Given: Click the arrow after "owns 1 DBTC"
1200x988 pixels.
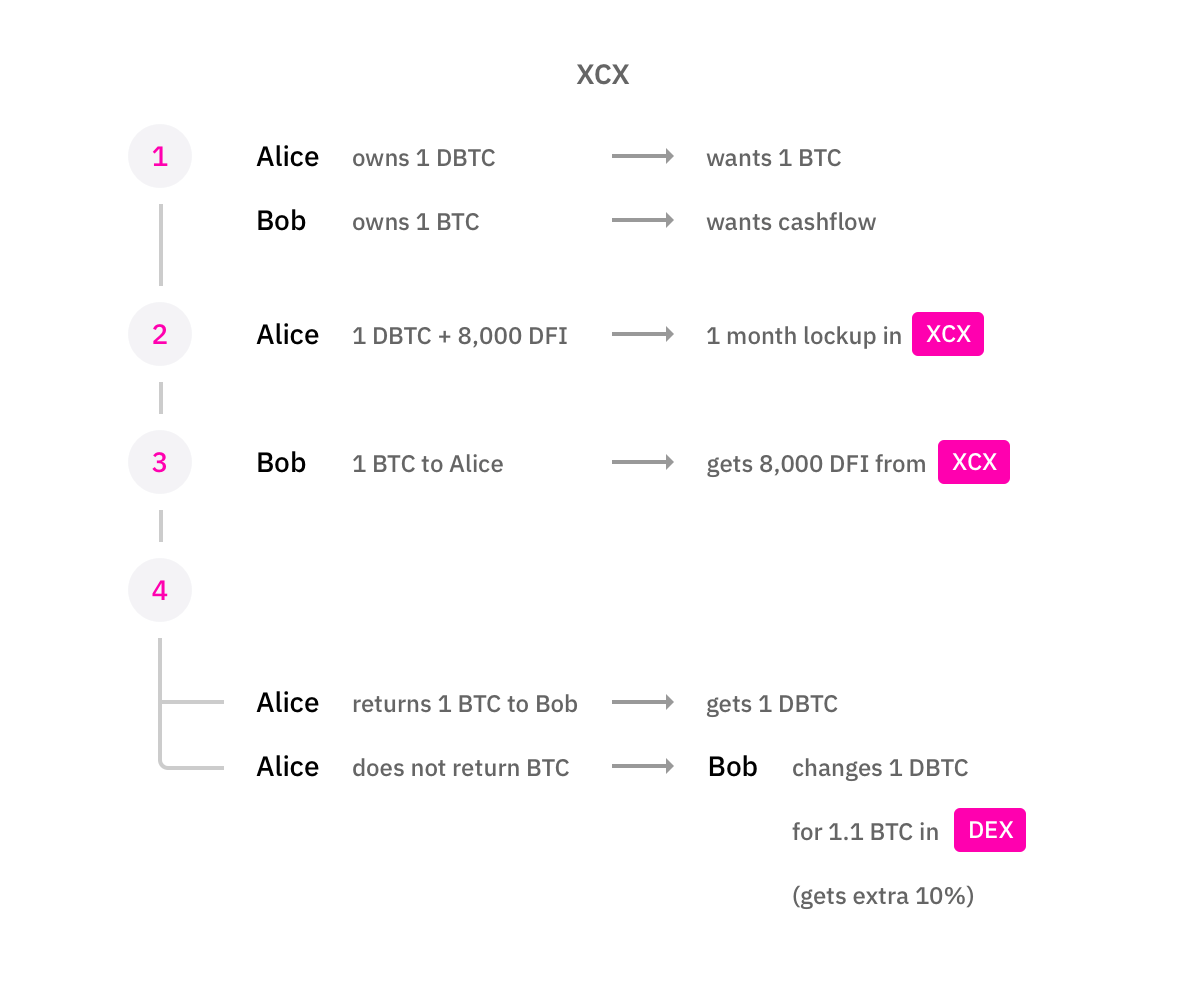Looking at the screenshot, I should (x=643, y=157).
